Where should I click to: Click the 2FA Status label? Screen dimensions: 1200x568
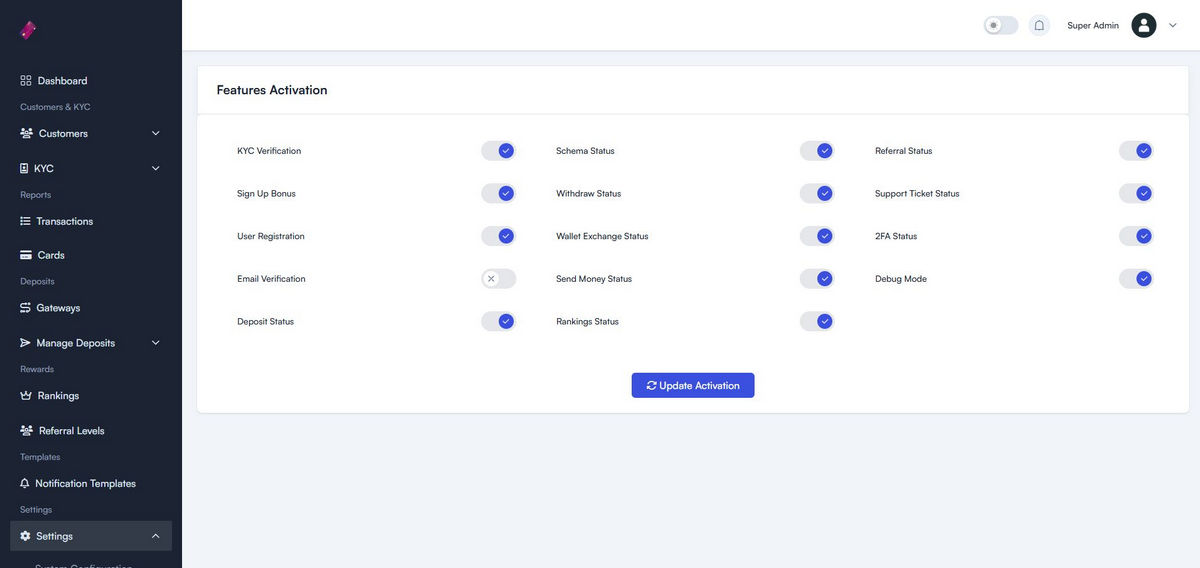pos(896,236)
